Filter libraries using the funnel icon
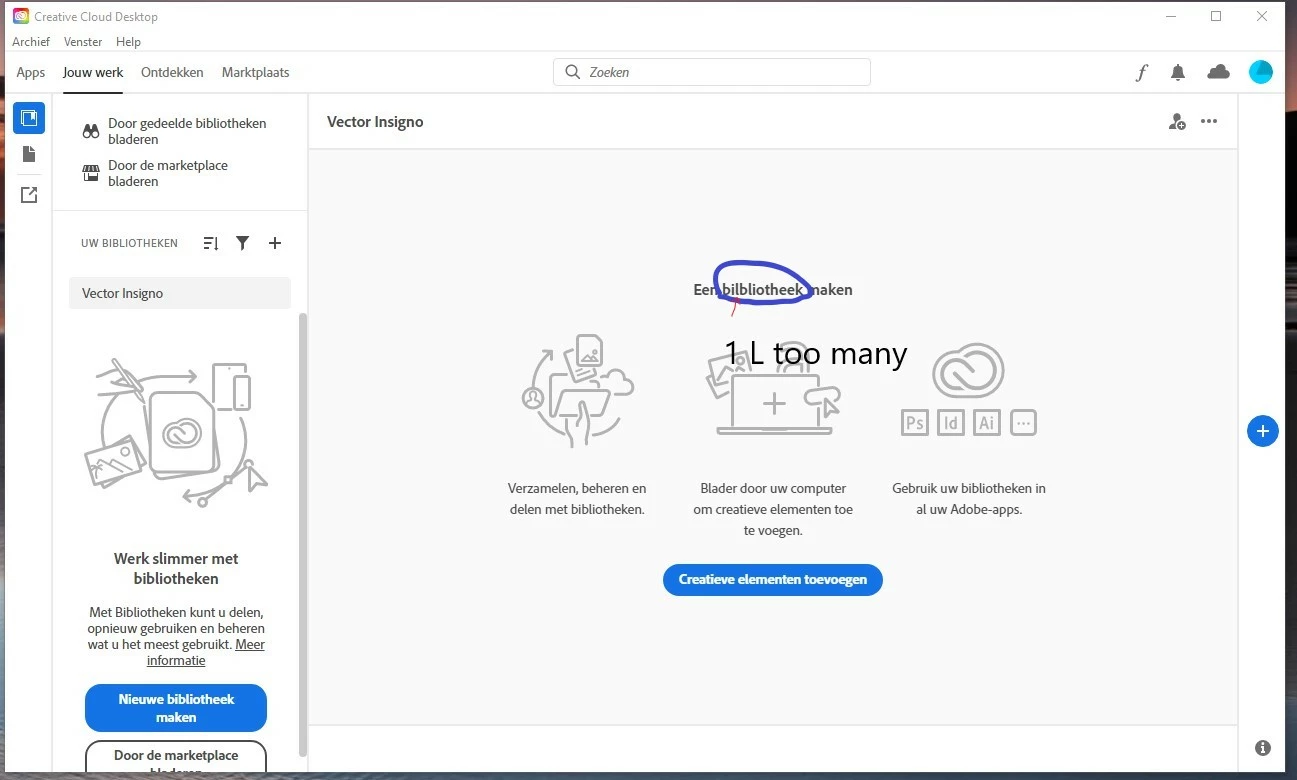The image size is (1297, 780). [242, 243]
